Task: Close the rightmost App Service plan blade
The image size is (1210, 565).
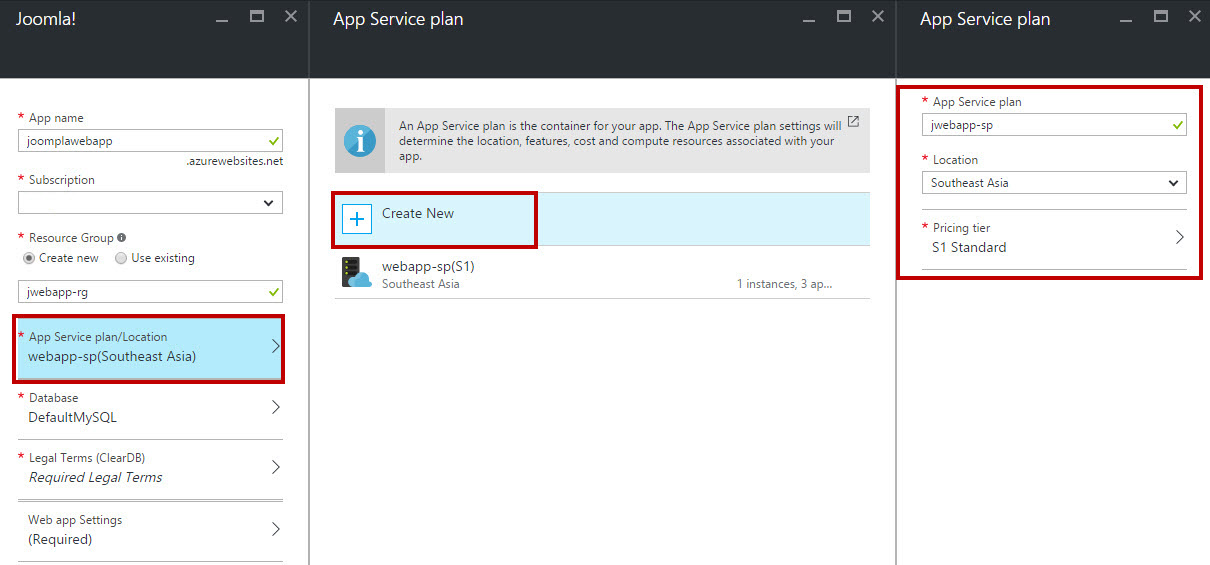Action: pyautogui.click(x=1193, y=16)
